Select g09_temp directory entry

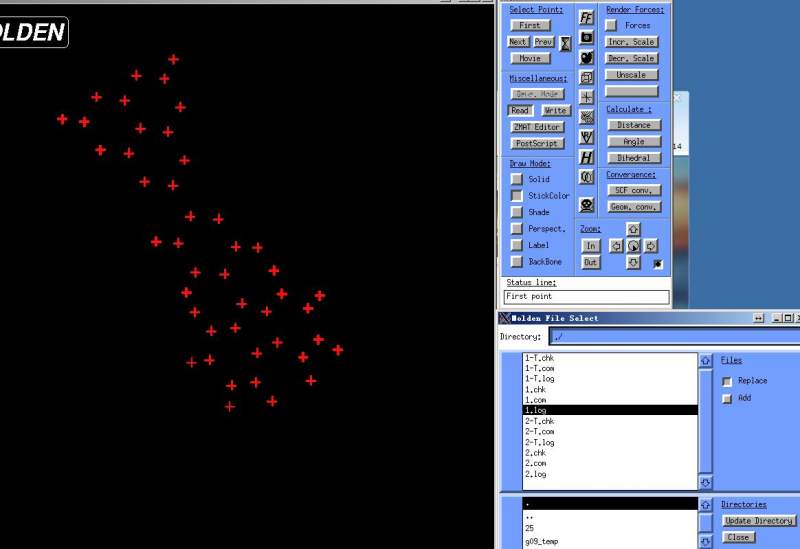coord(610,541)
